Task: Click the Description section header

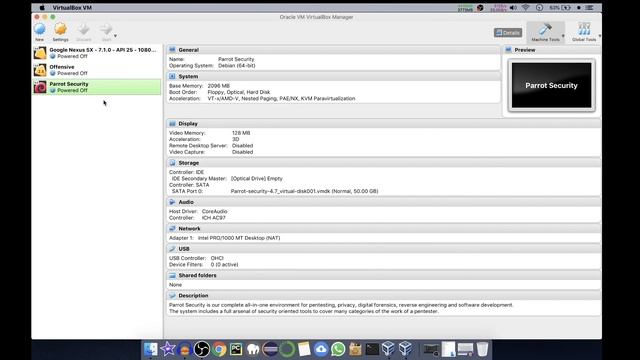Action: pos(384,296)
